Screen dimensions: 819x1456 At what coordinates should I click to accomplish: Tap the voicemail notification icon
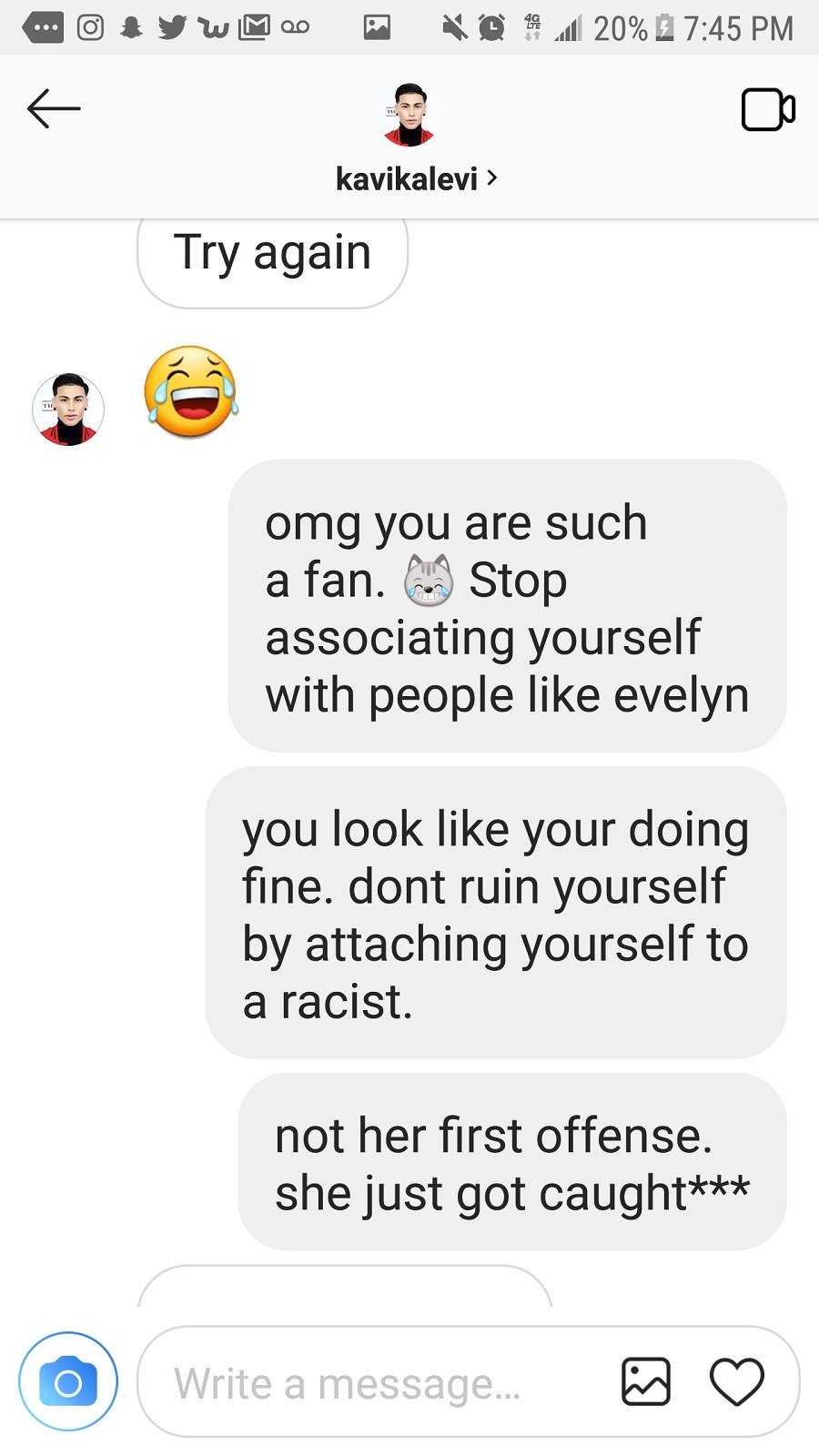click(295, 27)
